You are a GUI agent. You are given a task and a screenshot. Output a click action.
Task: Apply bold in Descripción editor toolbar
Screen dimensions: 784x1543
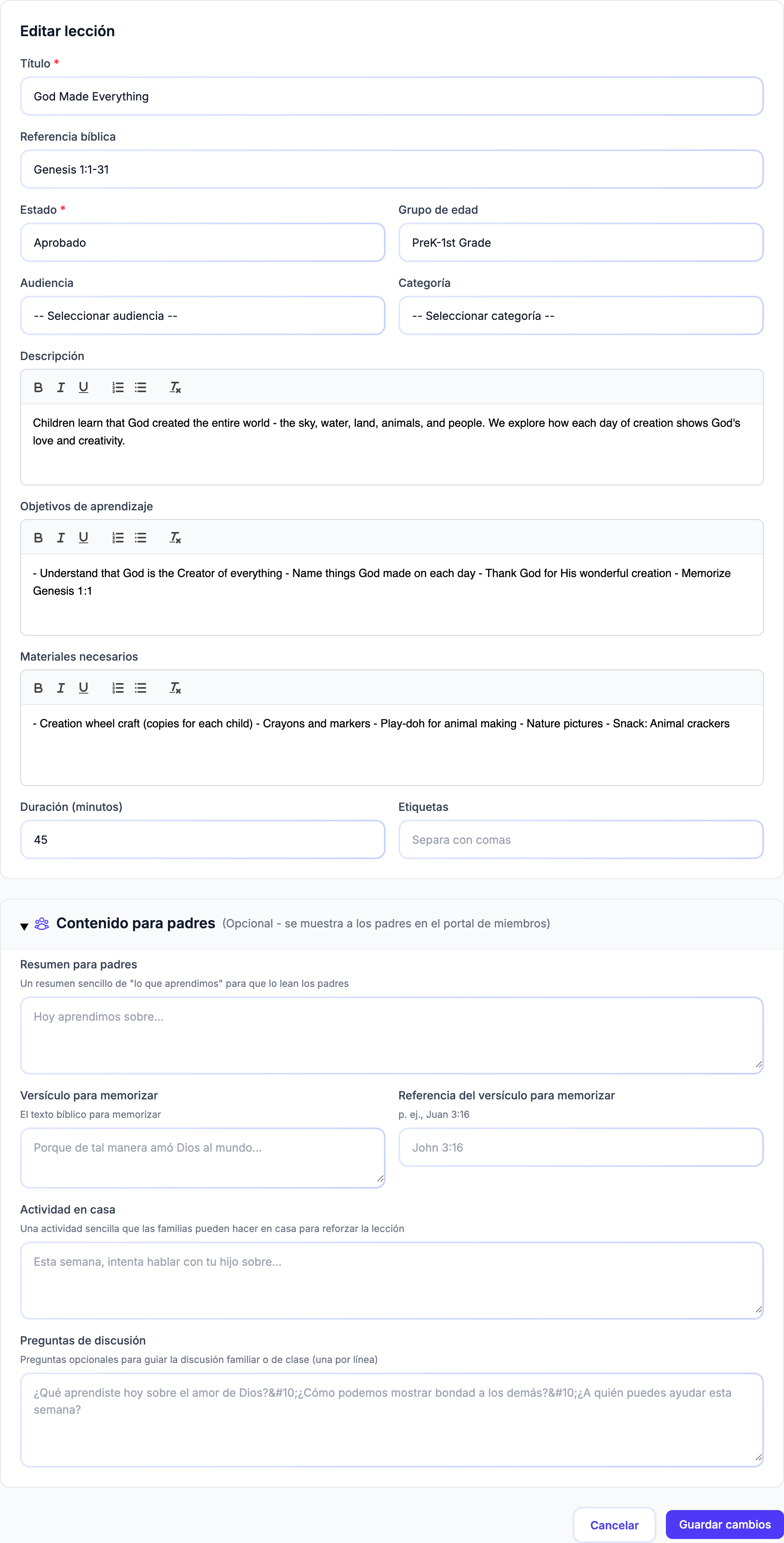point(38,387)
